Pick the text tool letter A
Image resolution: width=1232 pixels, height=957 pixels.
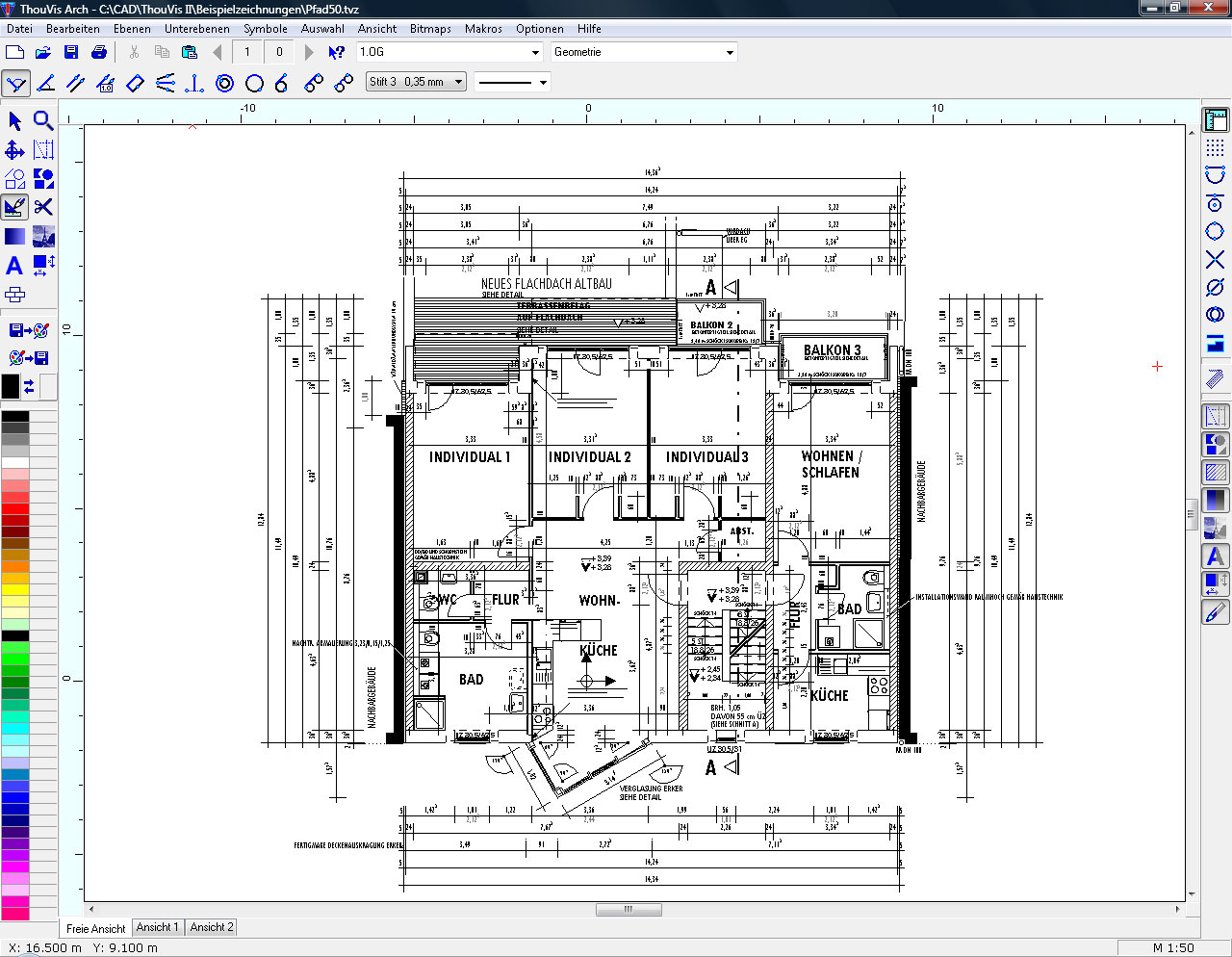14,266
